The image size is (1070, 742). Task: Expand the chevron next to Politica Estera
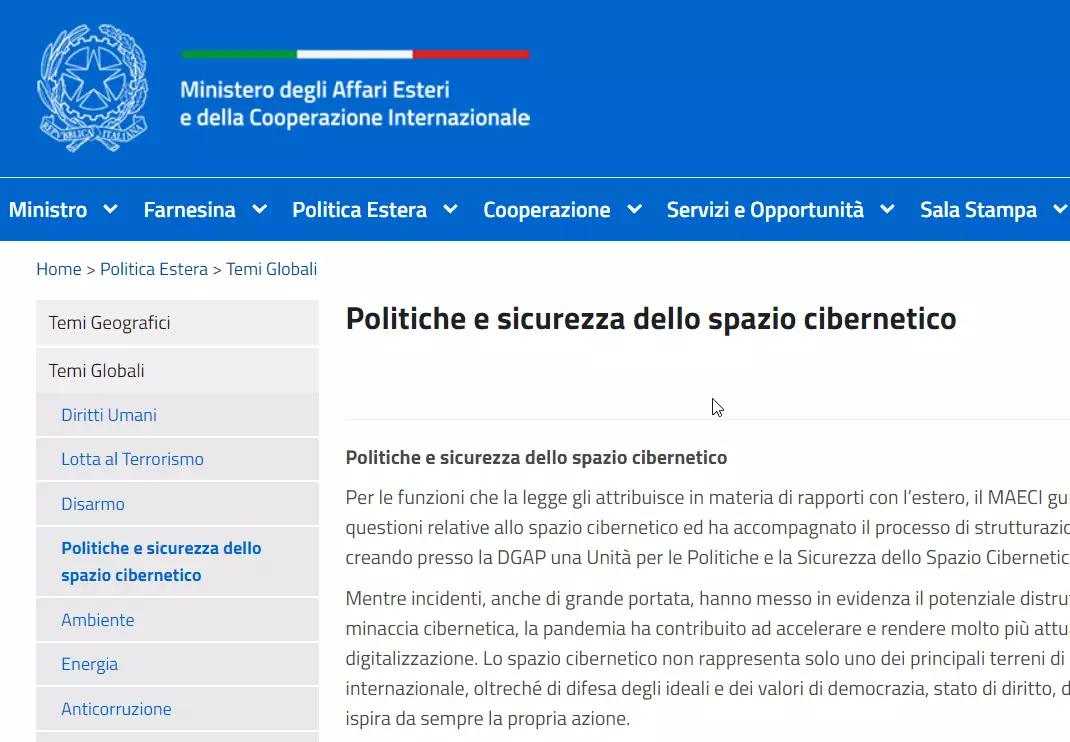tap(451, 210)
